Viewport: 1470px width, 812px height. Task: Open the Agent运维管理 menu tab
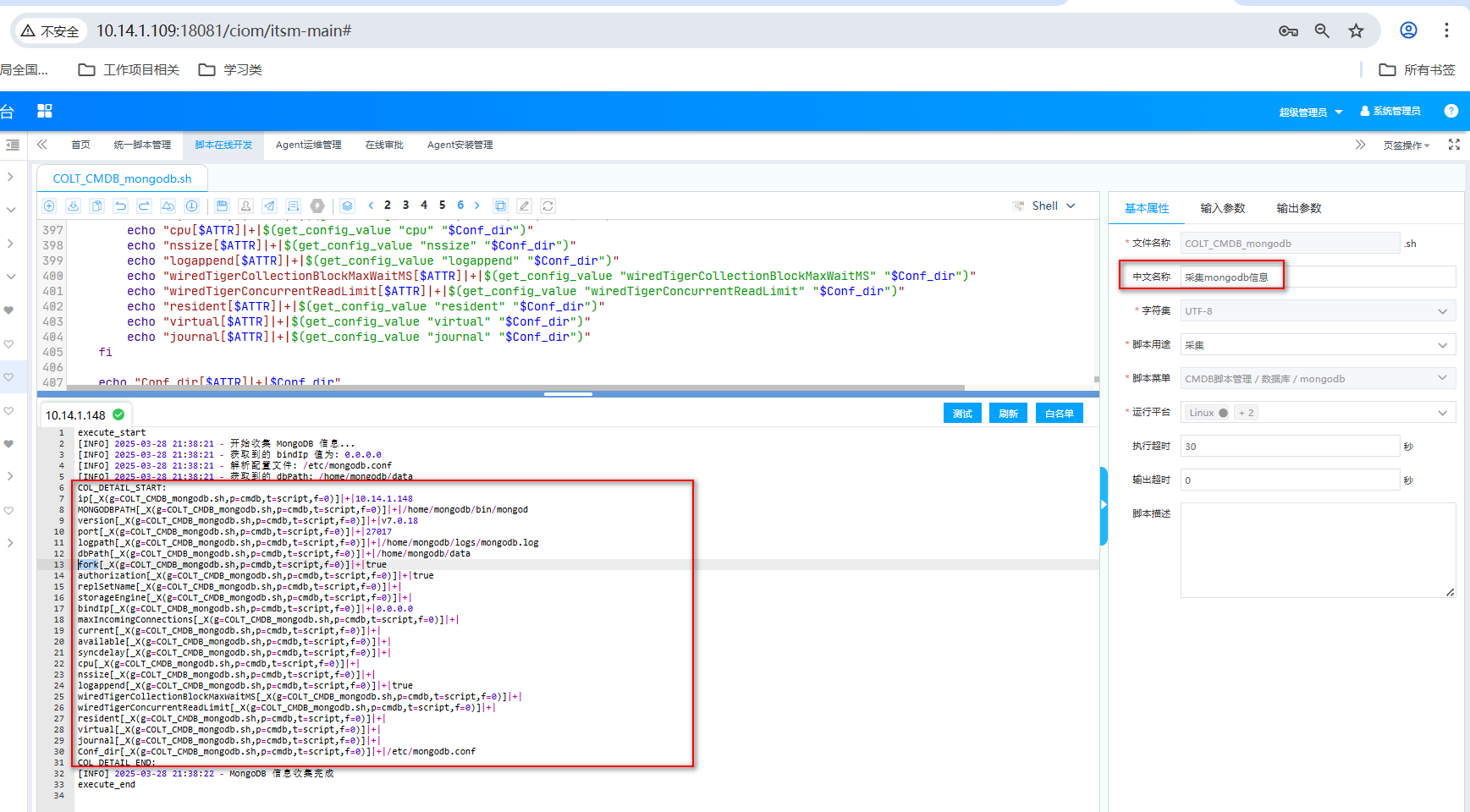coord(308,145)
